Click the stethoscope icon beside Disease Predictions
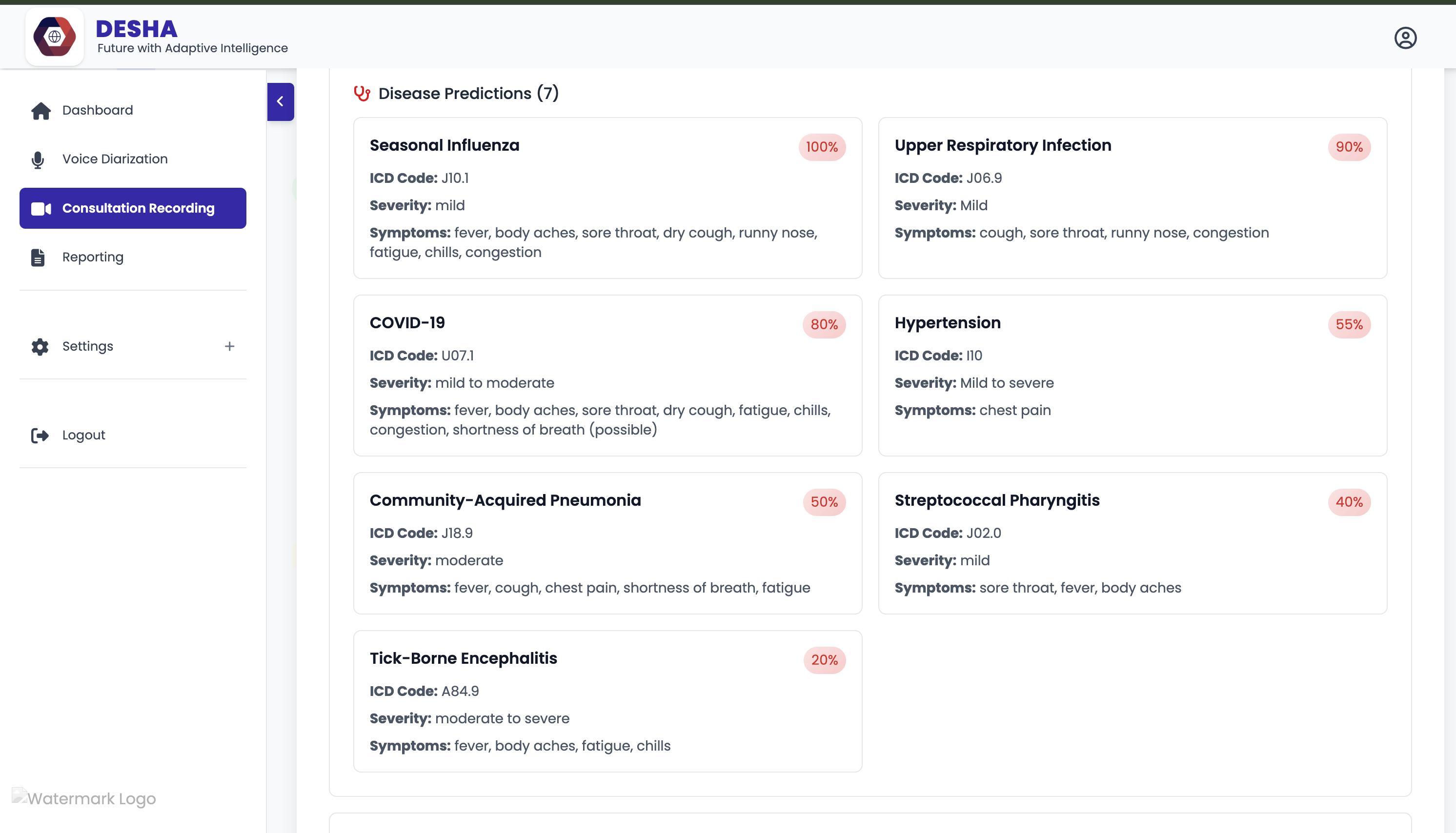Viewport: 1456px width, 833px height. click(x=362, y=93)
